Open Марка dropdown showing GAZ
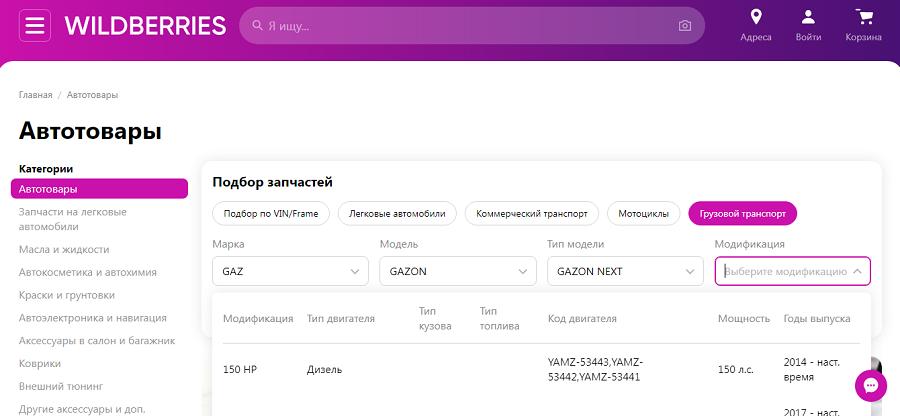Screen dimensions: 900x416 pyautogui.click(x=290, y=271)
